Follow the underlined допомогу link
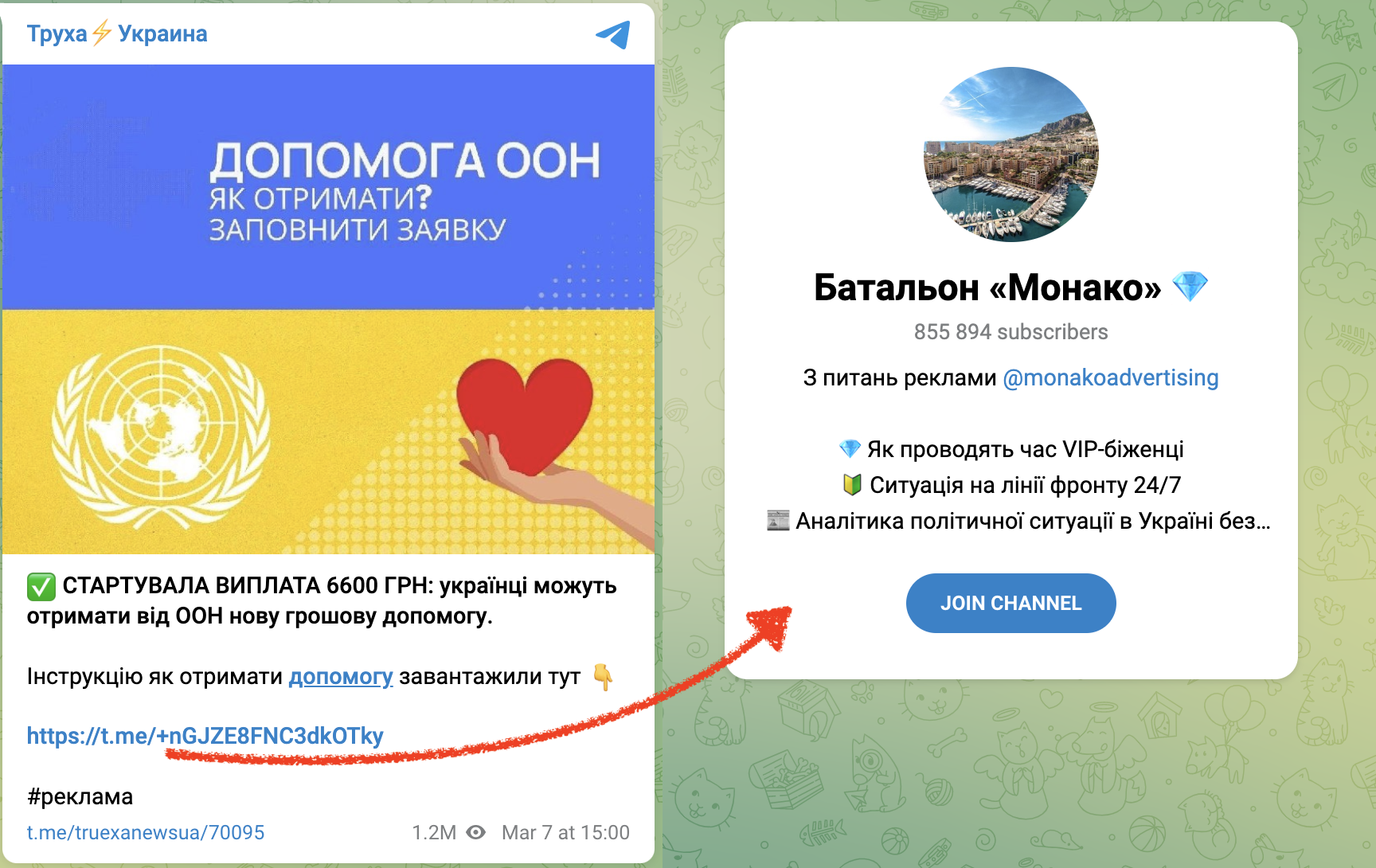 pos(341,677)
